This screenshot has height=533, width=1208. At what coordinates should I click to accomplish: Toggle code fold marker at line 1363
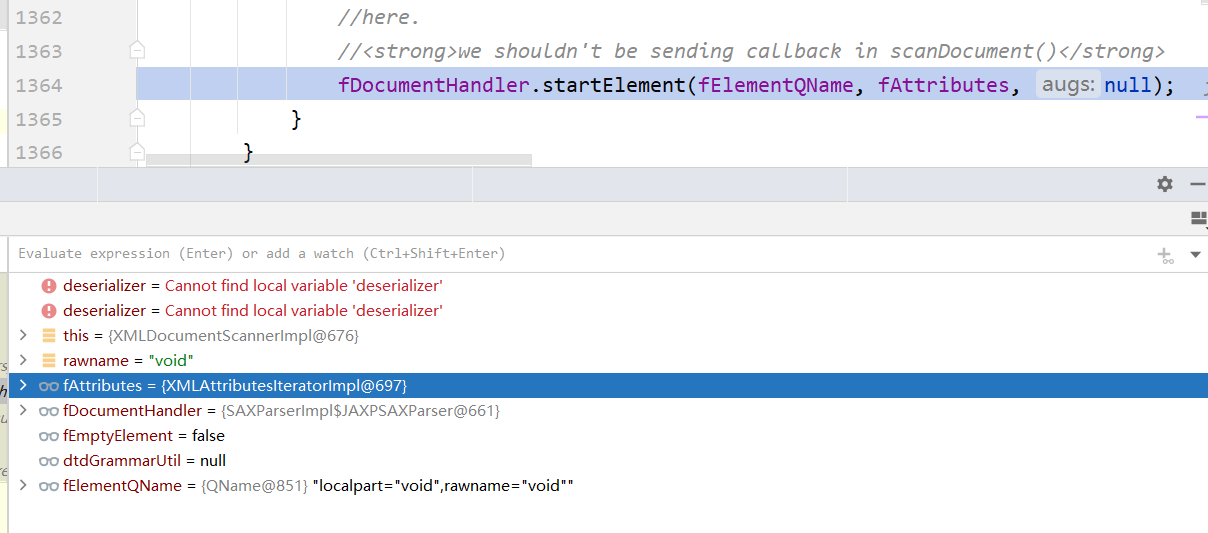137,51
